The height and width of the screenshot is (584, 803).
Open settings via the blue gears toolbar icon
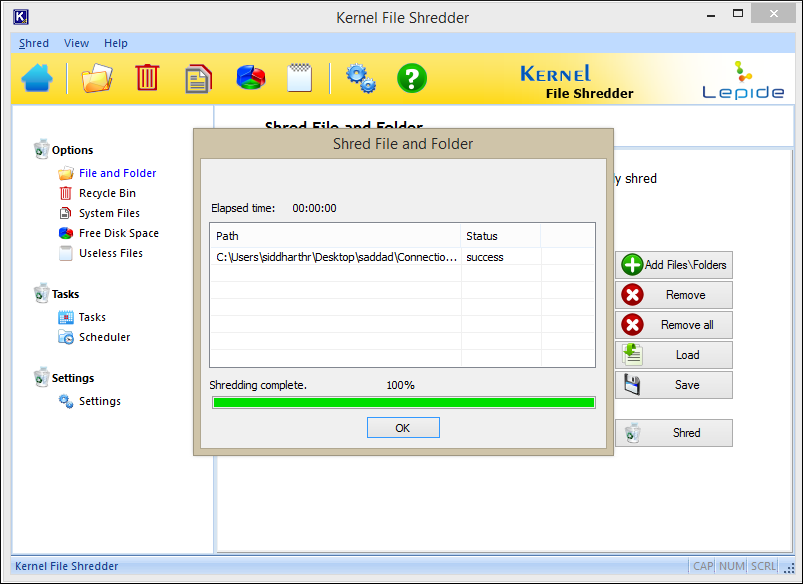[x=361, y=78]
